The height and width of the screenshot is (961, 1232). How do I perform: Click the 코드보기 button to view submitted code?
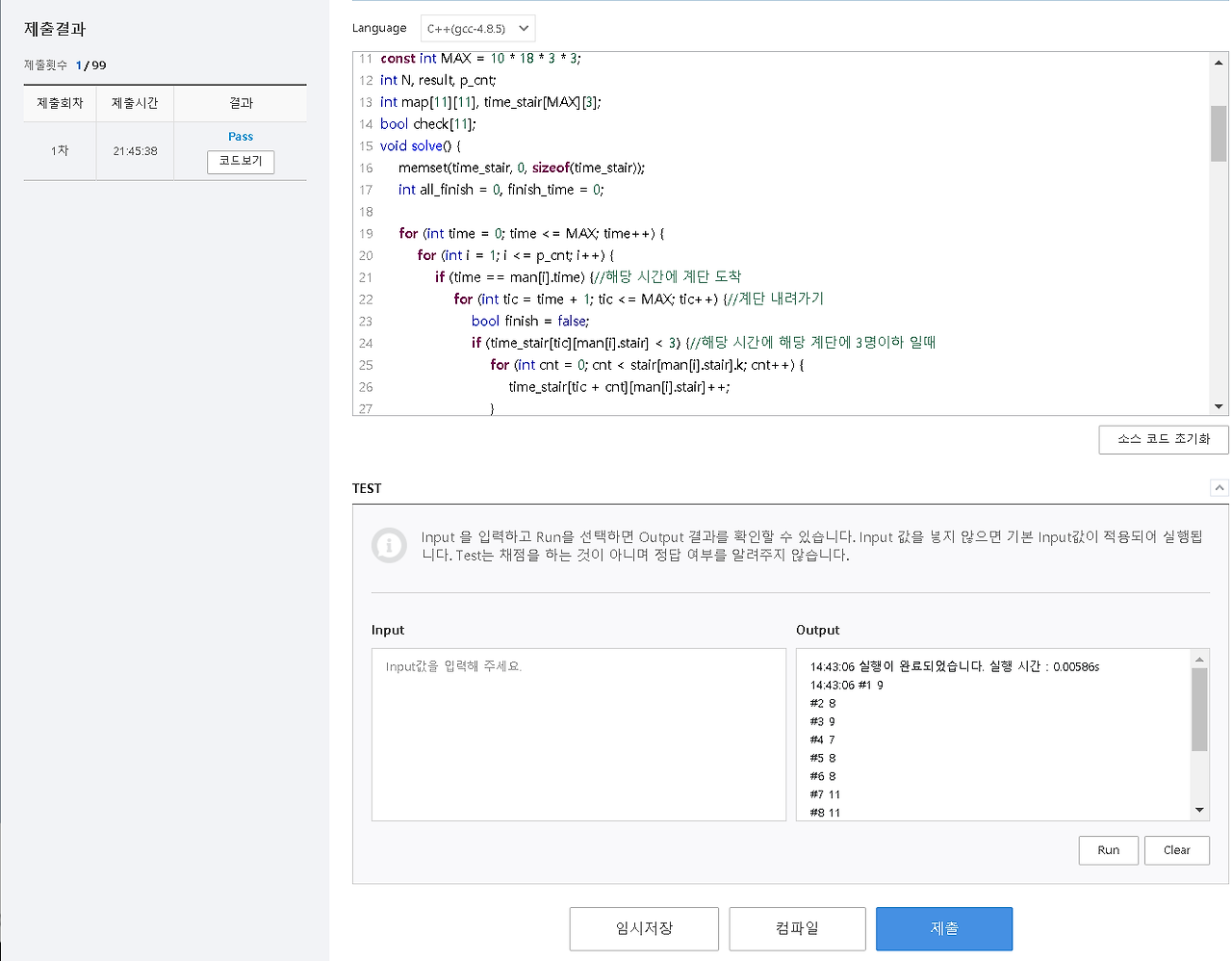point(240,162)
